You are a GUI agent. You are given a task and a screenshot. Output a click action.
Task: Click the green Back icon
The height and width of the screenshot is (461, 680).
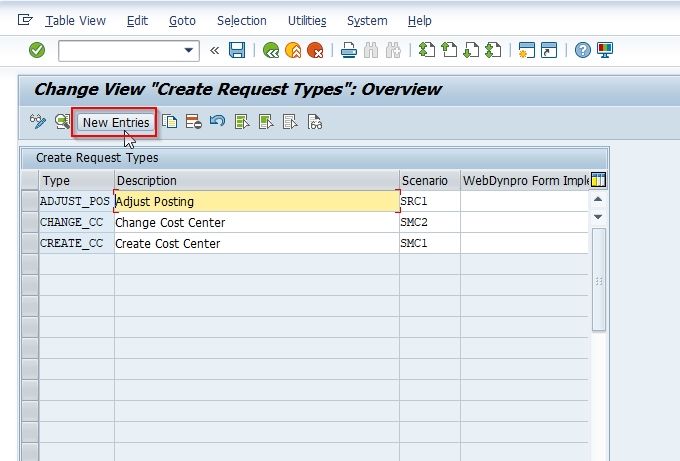pos(271,50)
